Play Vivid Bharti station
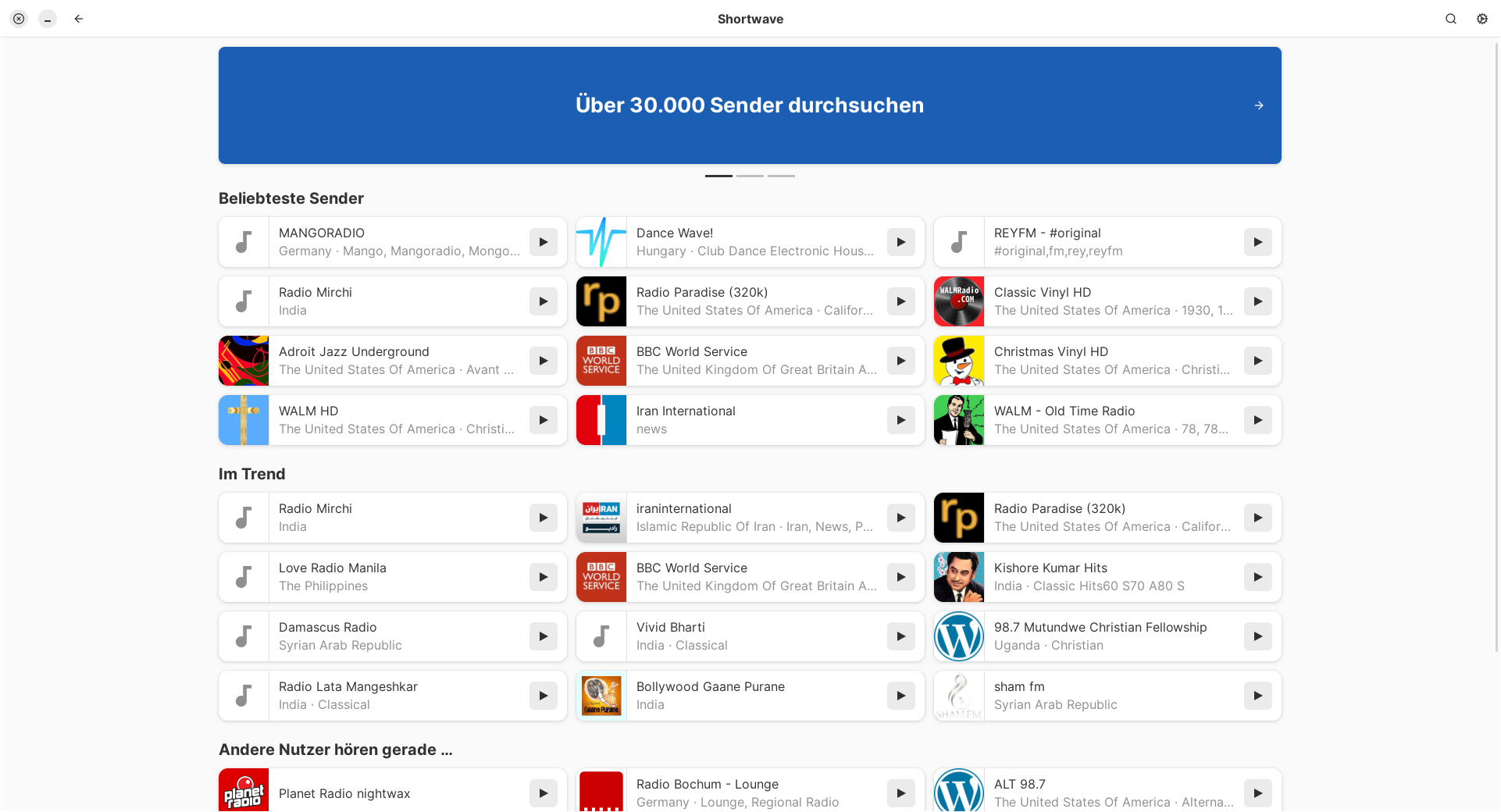 [x=901, y=636]
